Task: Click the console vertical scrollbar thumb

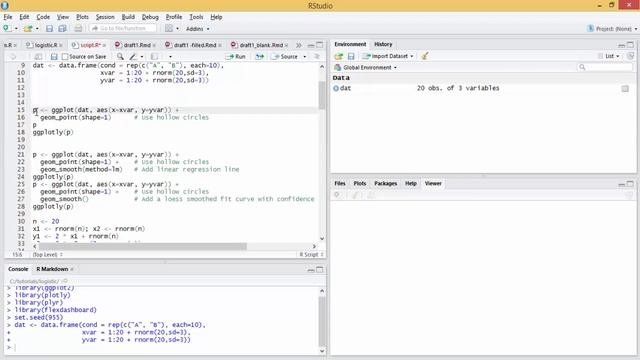Action: tap(322, 321)
